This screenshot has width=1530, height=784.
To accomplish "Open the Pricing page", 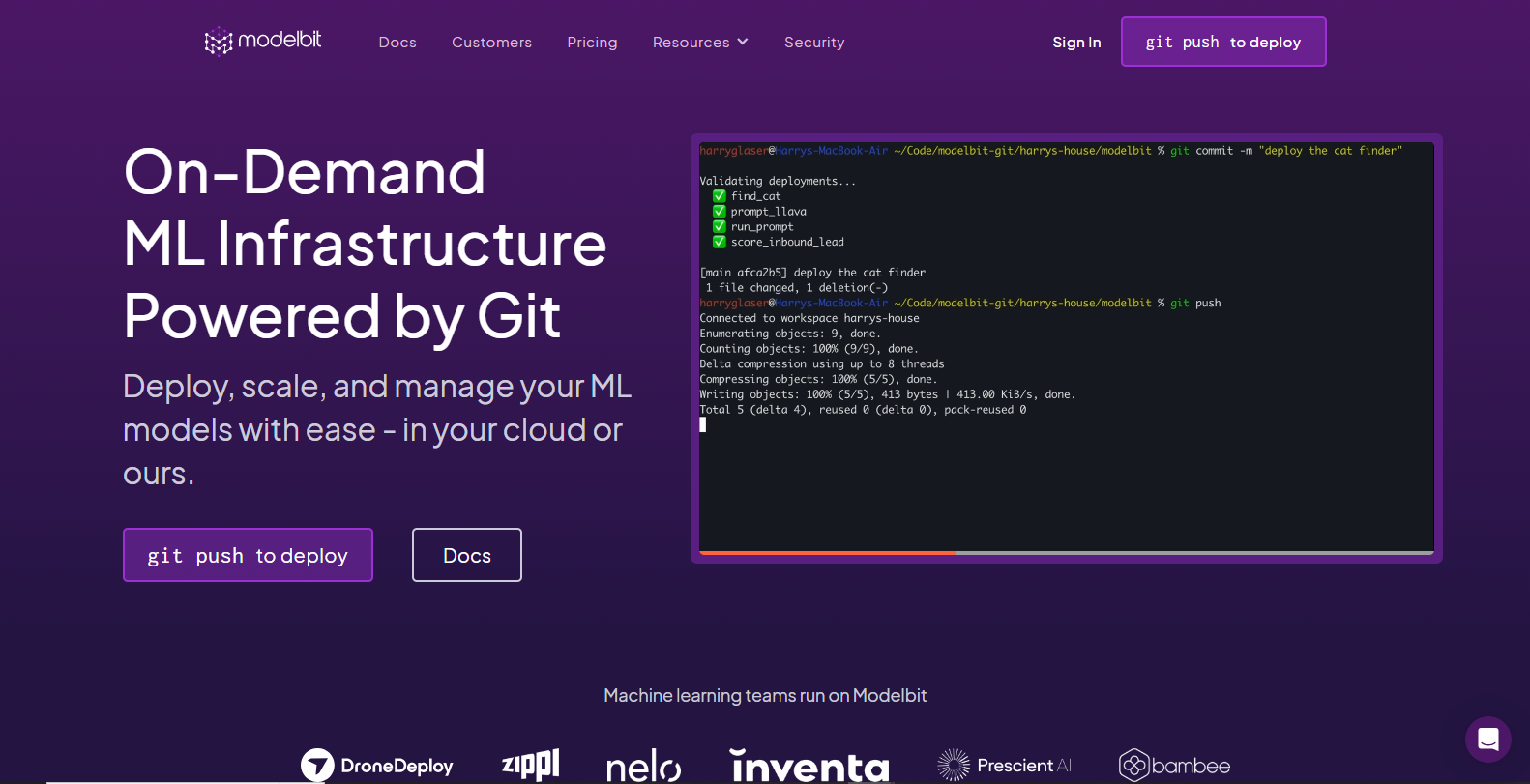I will [592, 43].
